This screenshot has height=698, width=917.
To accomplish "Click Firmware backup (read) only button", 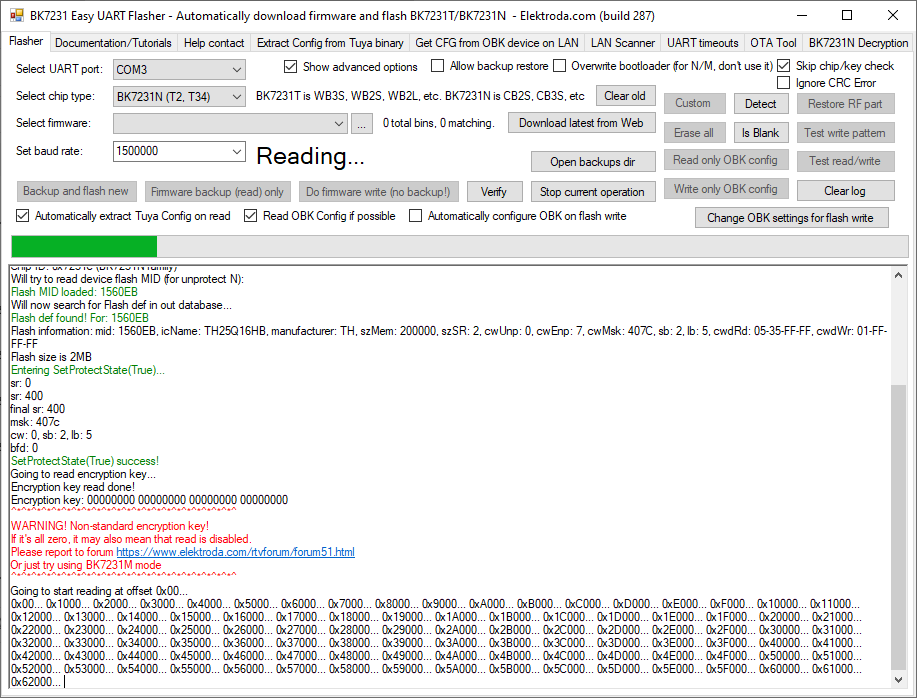I will pos(218,192).
